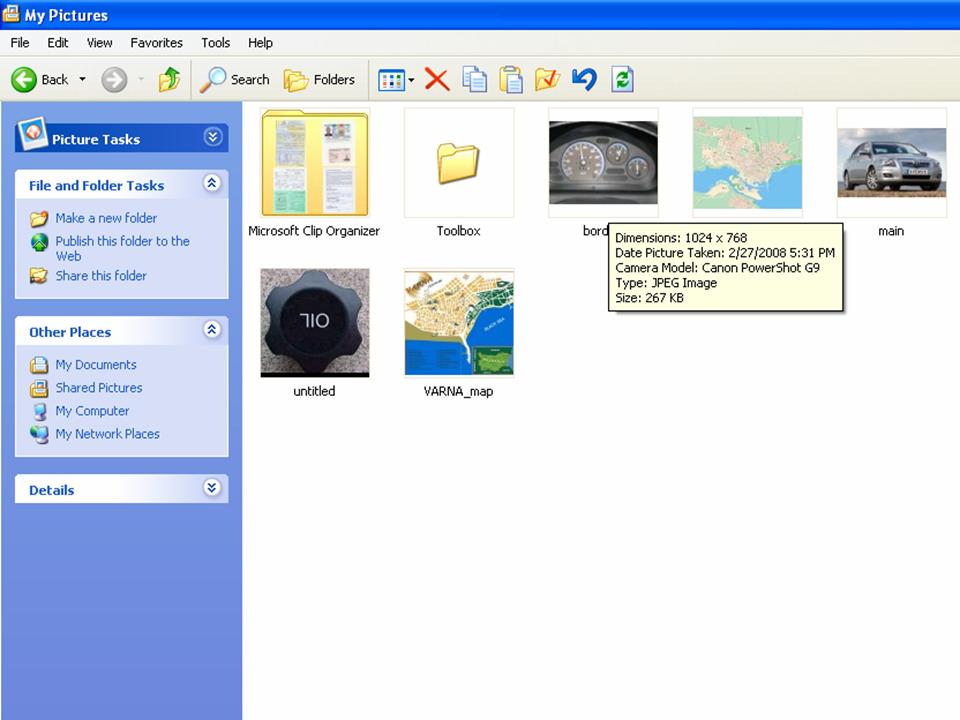This screenshot has width=960, height=720.
Task: Expand the Details panel chevron
Action: click(212, 488)
